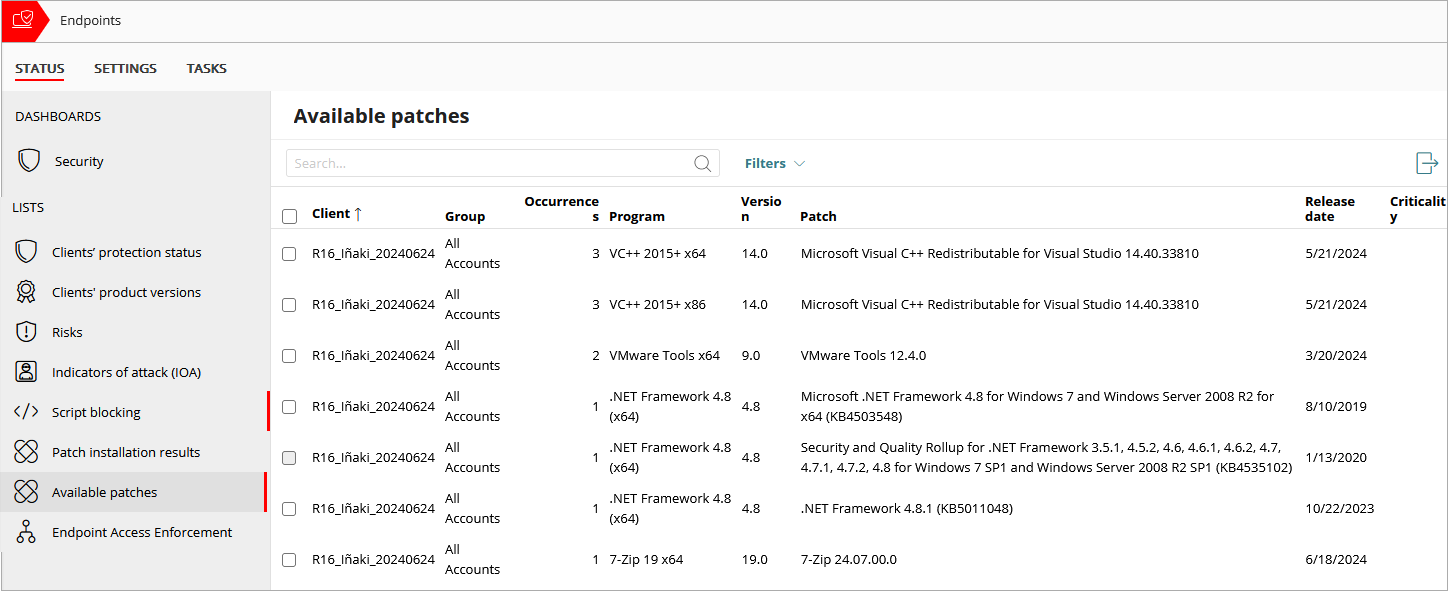Click the Endpoints breadcrumb title
This screenshot has width=1448, height=591.
pyautogui.click(x=90, y=20)
